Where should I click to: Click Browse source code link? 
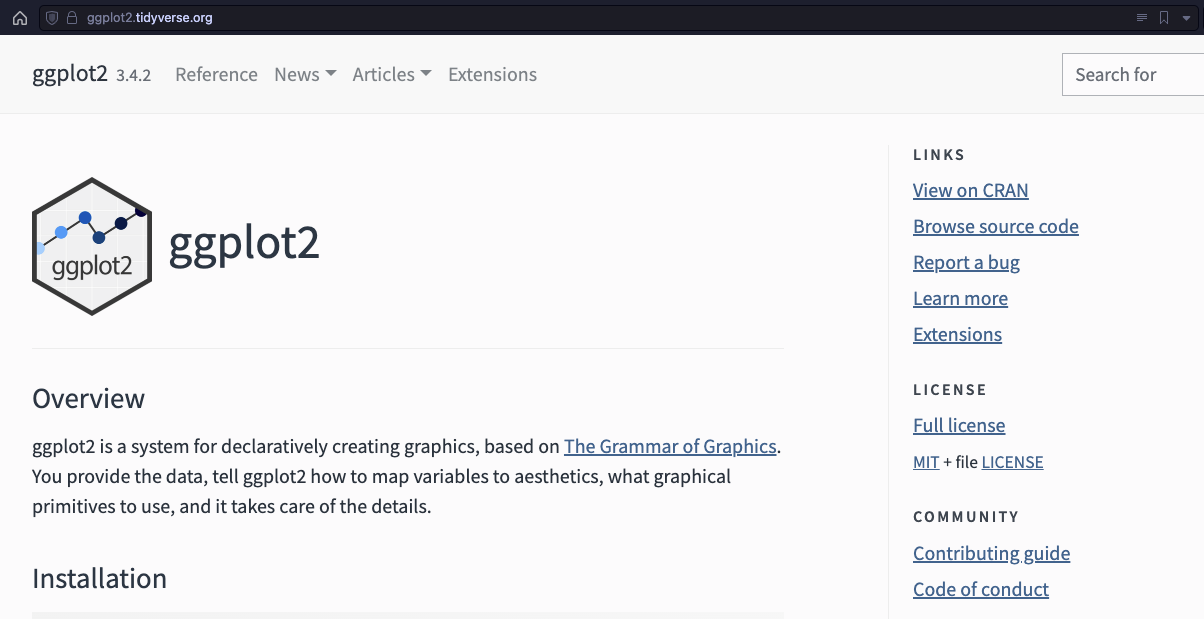995,227
